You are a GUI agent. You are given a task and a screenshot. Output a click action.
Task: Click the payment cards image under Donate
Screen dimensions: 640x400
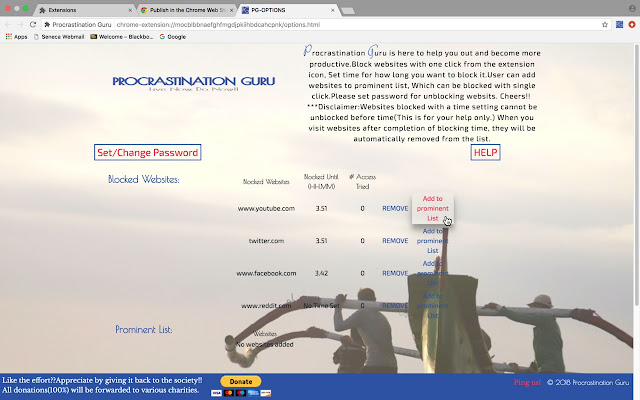click(241, 393)
